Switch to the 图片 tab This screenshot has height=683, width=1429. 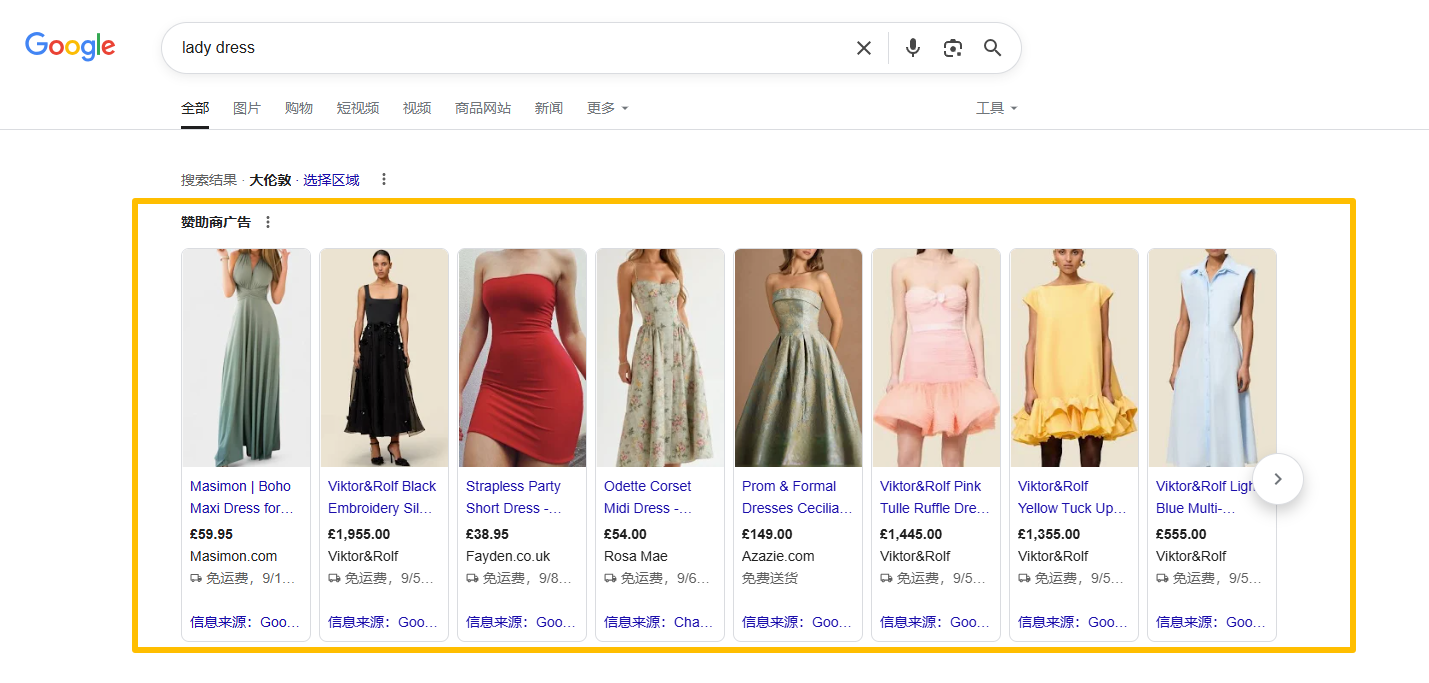point(246,107)
